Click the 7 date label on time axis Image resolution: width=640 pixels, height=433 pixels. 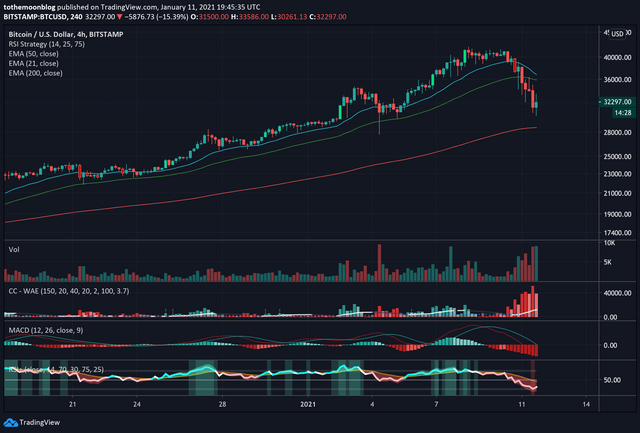[x=436, y=404]
